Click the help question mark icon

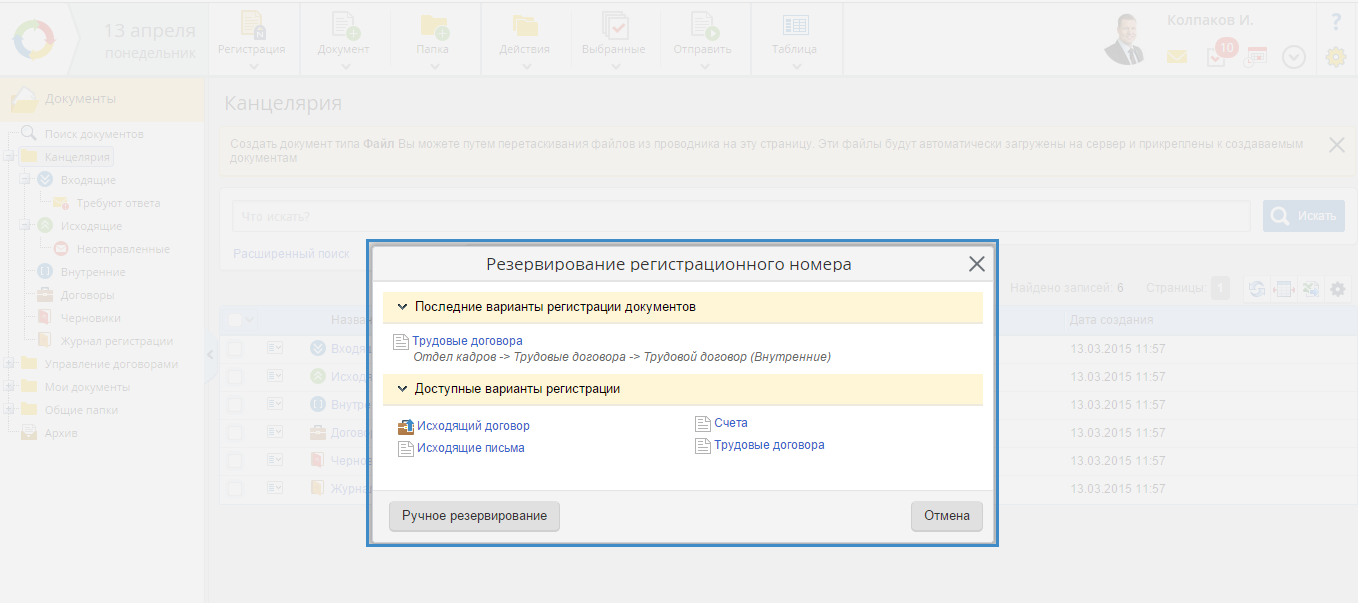[x=1335, y=21]
